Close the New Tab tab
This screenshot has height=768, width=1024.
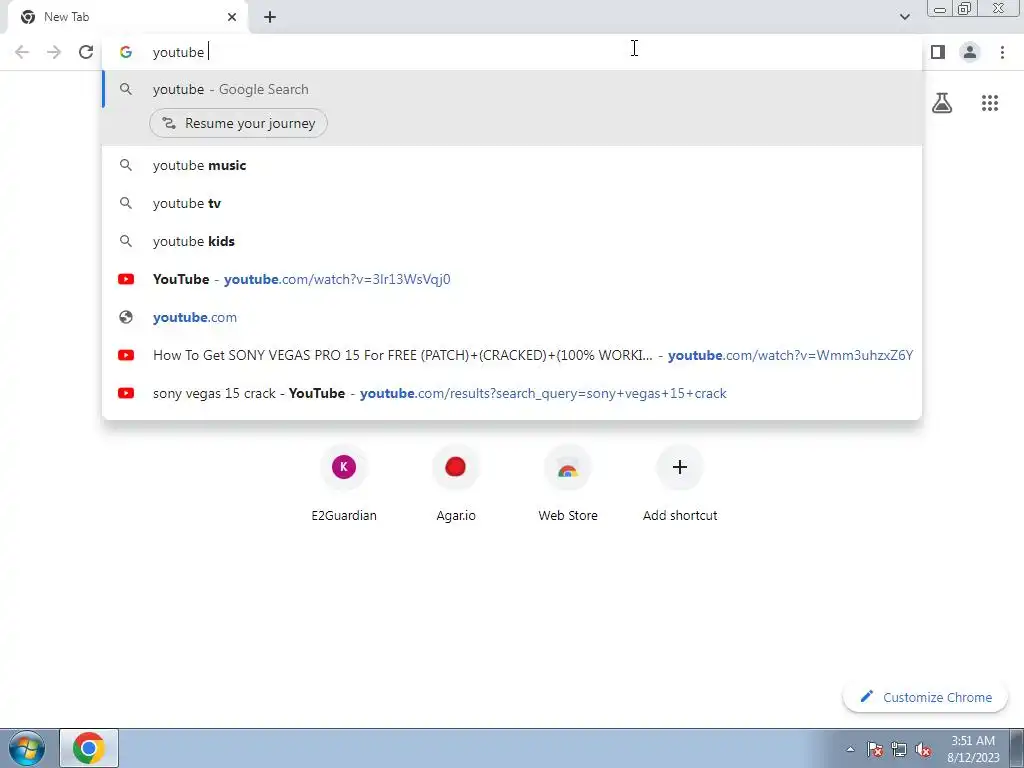tap(232, 17)
